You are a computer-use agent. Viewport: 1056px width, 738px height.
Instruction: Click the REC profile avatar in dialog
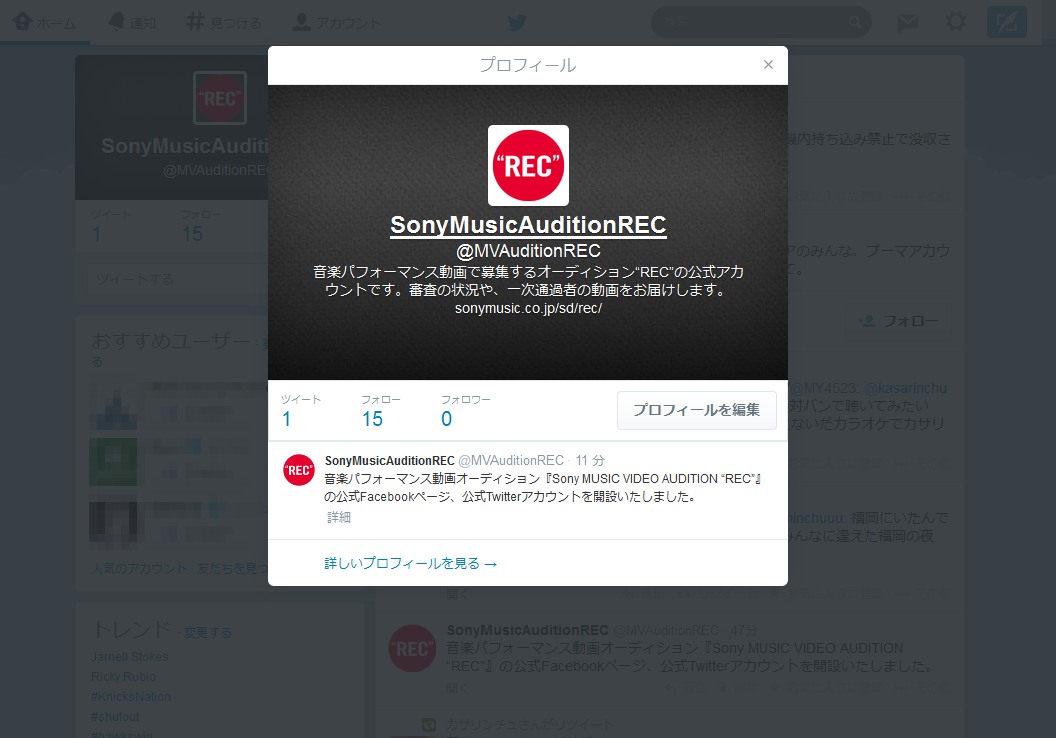tap(528, 166)
